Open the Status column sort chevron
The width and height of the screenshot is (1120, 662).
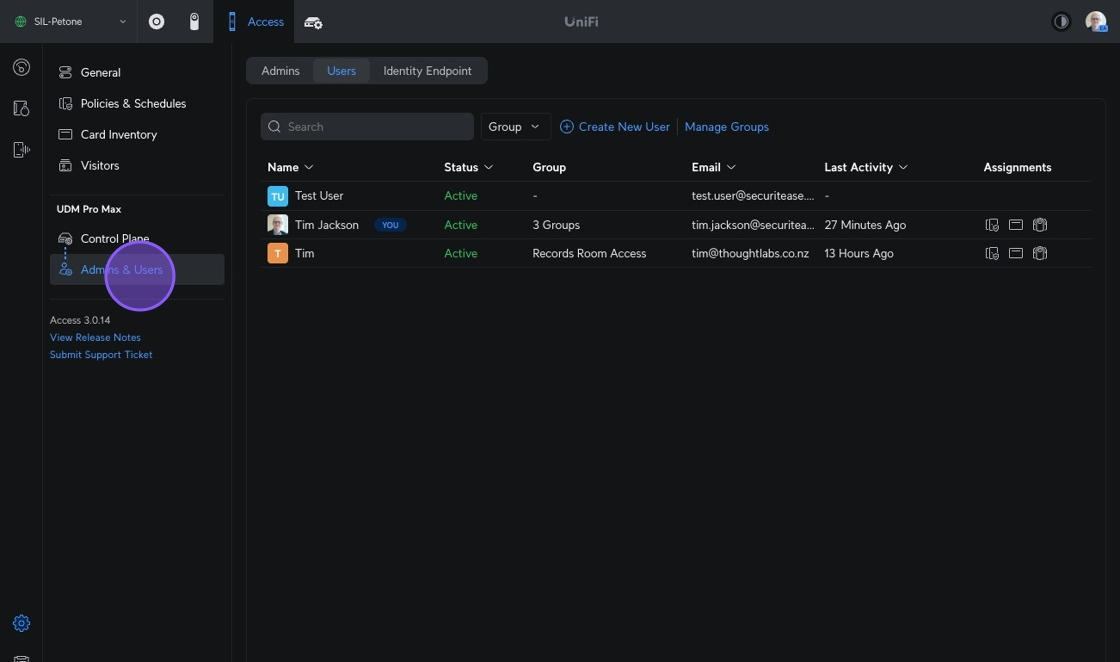(489, 167)
